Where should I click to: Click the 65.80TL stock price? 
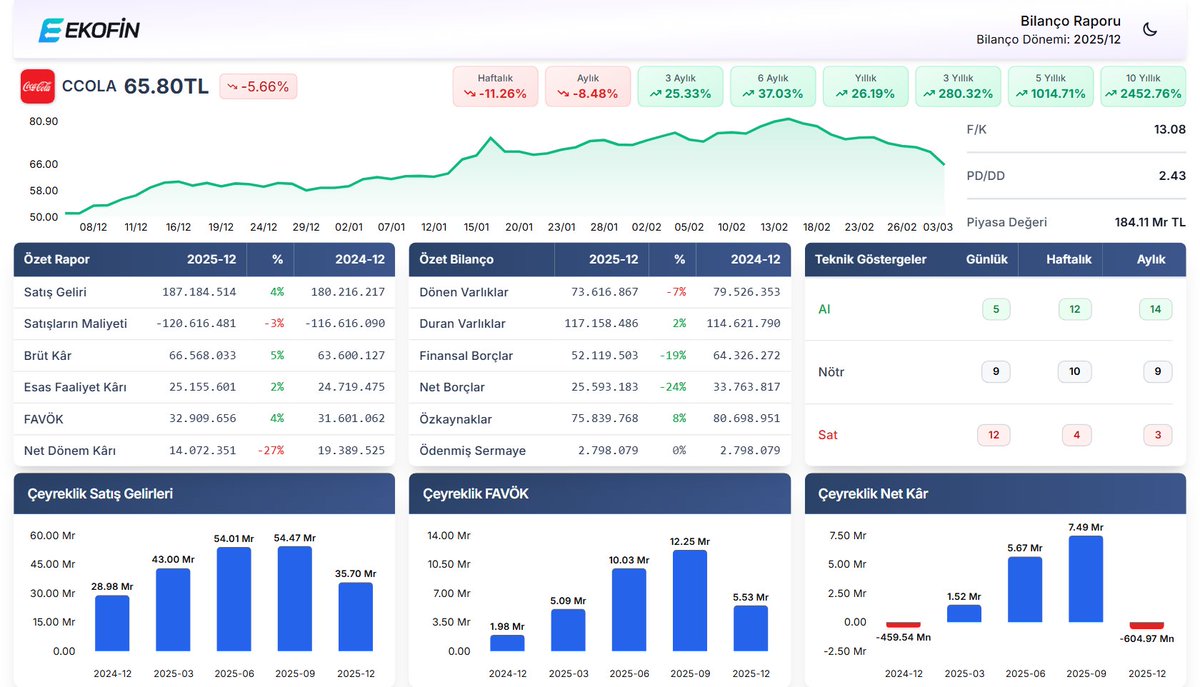(167, 87)
